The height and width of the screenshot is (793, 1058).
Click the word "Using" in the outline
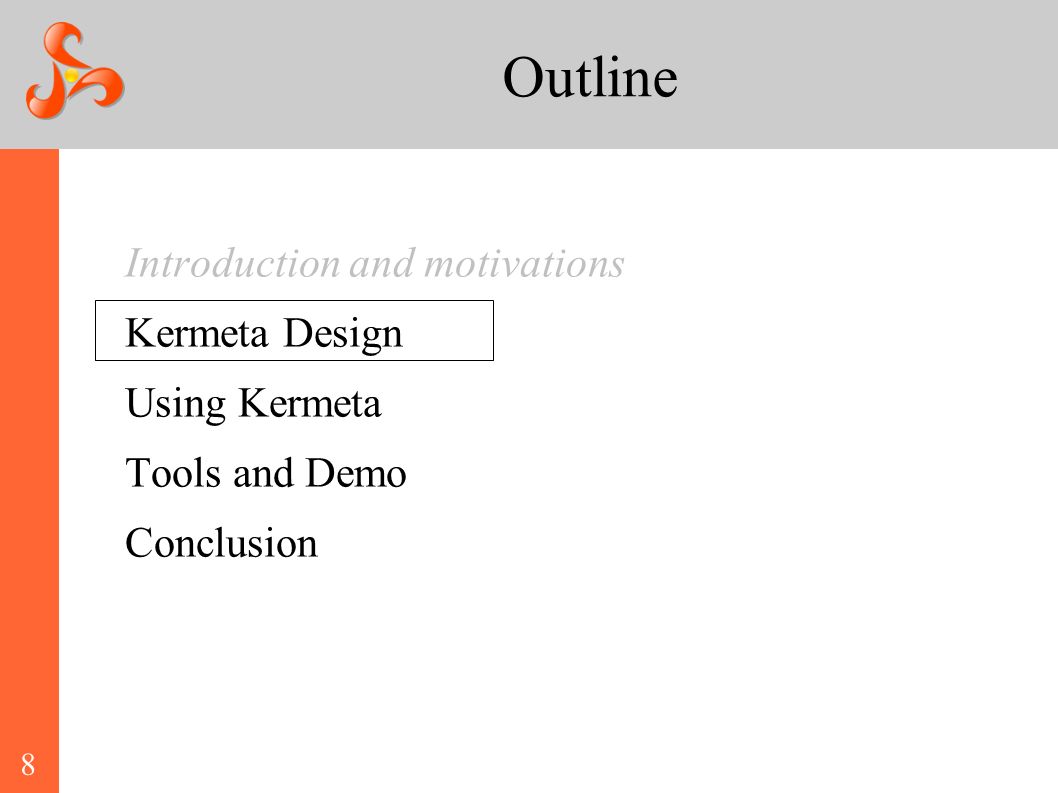click(x=175, y=404)
